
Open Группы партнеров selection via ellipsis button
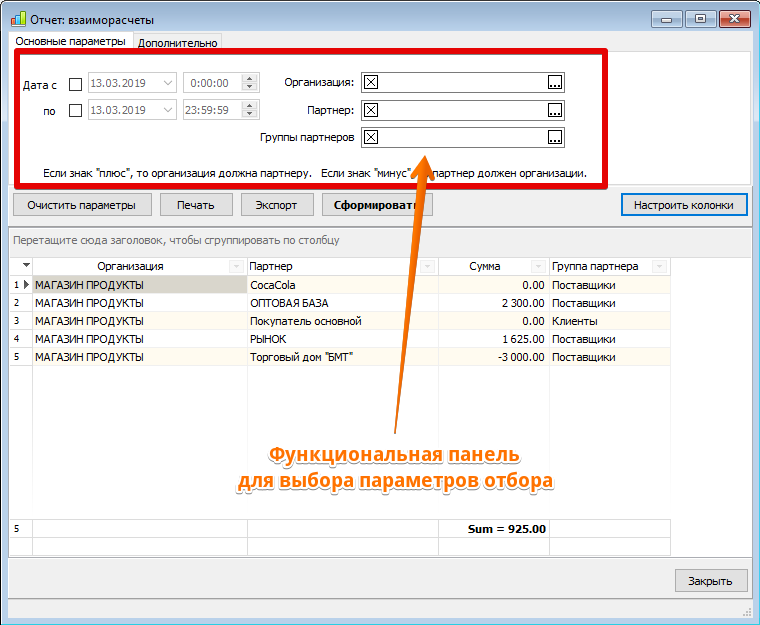point(554,137)
